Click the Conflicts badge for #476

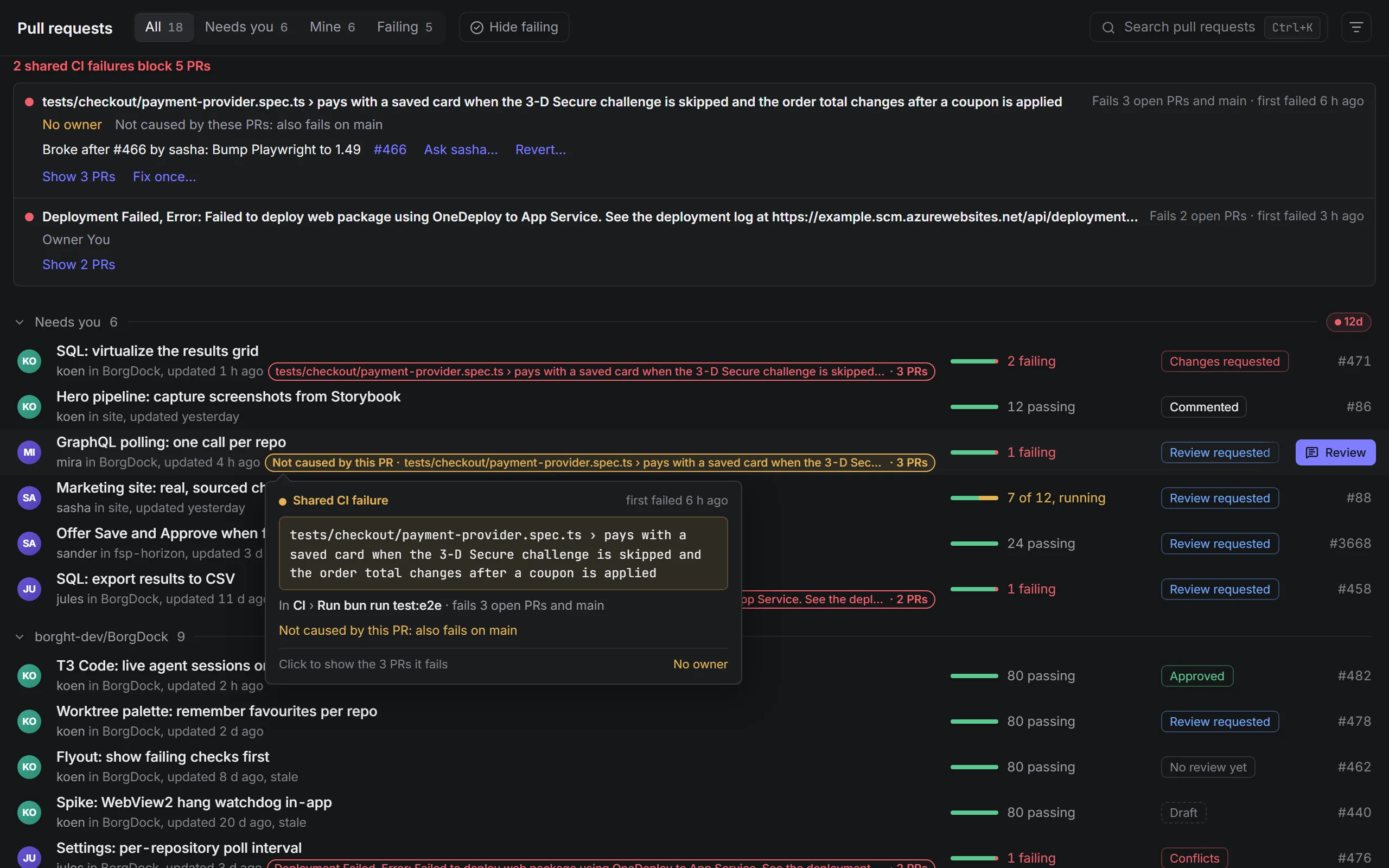coord(1194,858)
